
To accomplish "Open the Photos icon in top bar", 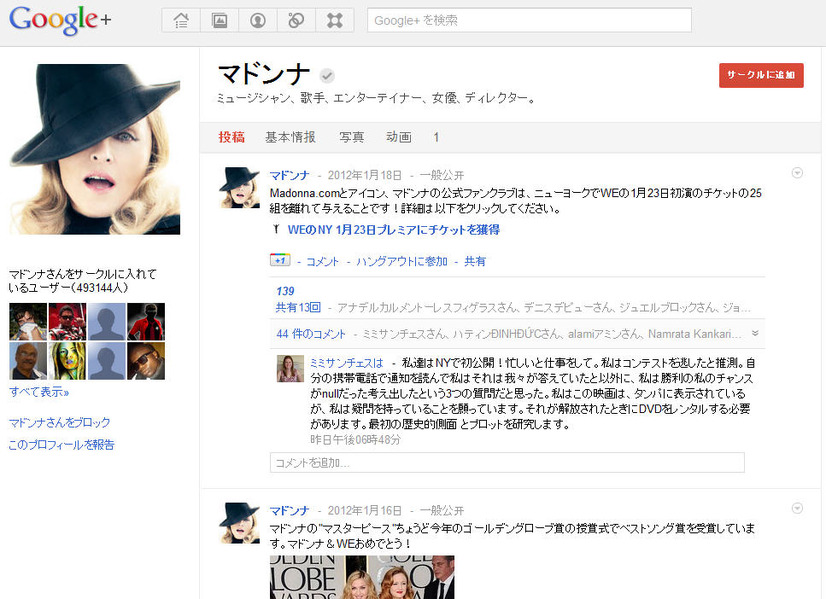I will coord(219,21).
